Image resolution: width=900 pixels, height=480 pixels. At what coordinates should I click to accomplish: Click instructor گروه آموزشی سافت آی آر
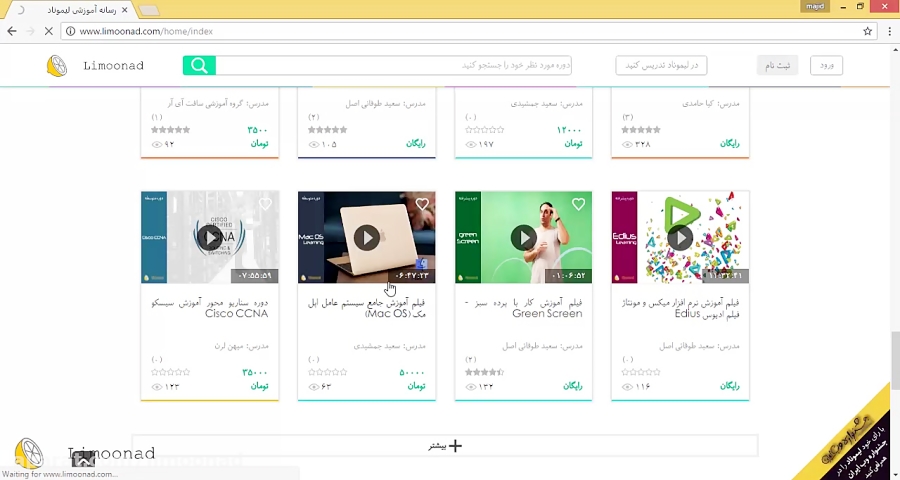click(218, 104)
